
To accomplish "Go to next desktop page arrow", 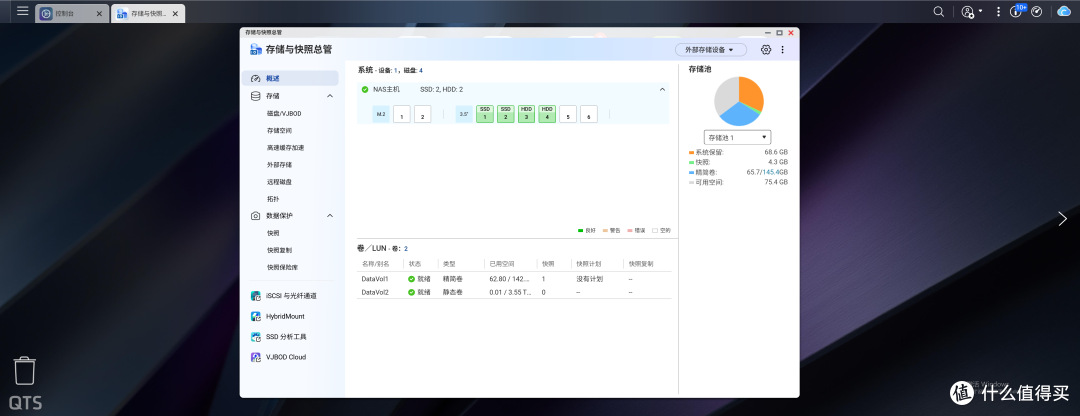I will tap(1062, 219).
